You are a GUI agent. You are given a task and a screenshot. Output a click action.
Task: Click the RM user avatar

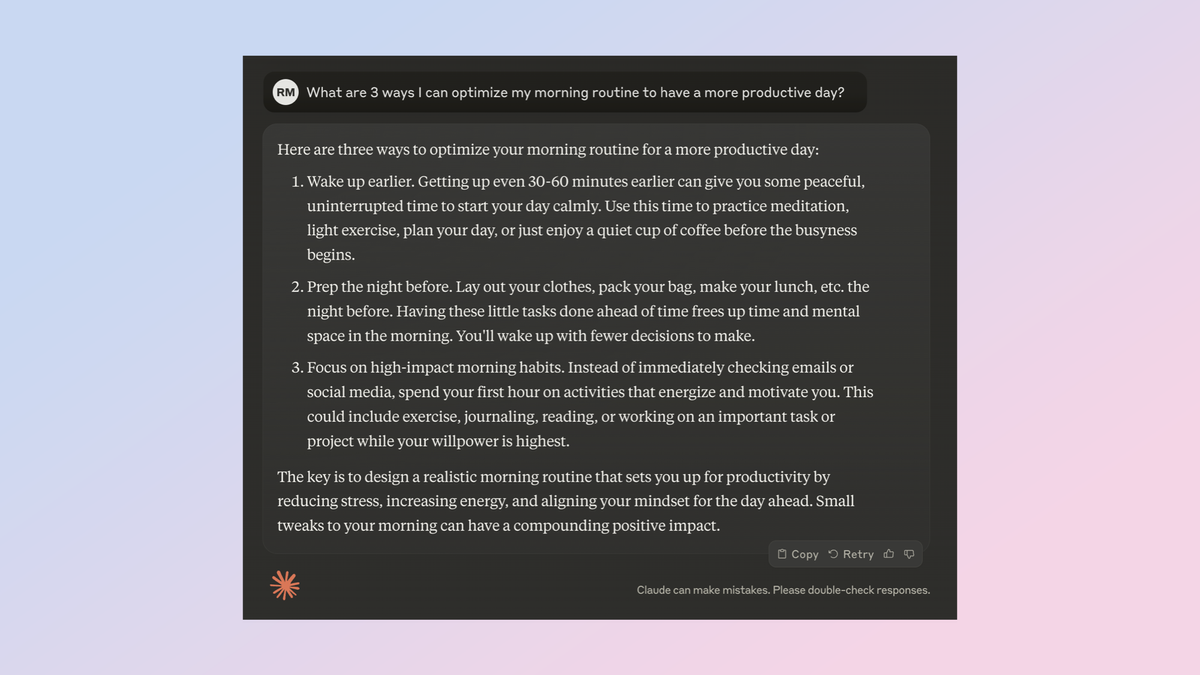click(x=285, y=91)
